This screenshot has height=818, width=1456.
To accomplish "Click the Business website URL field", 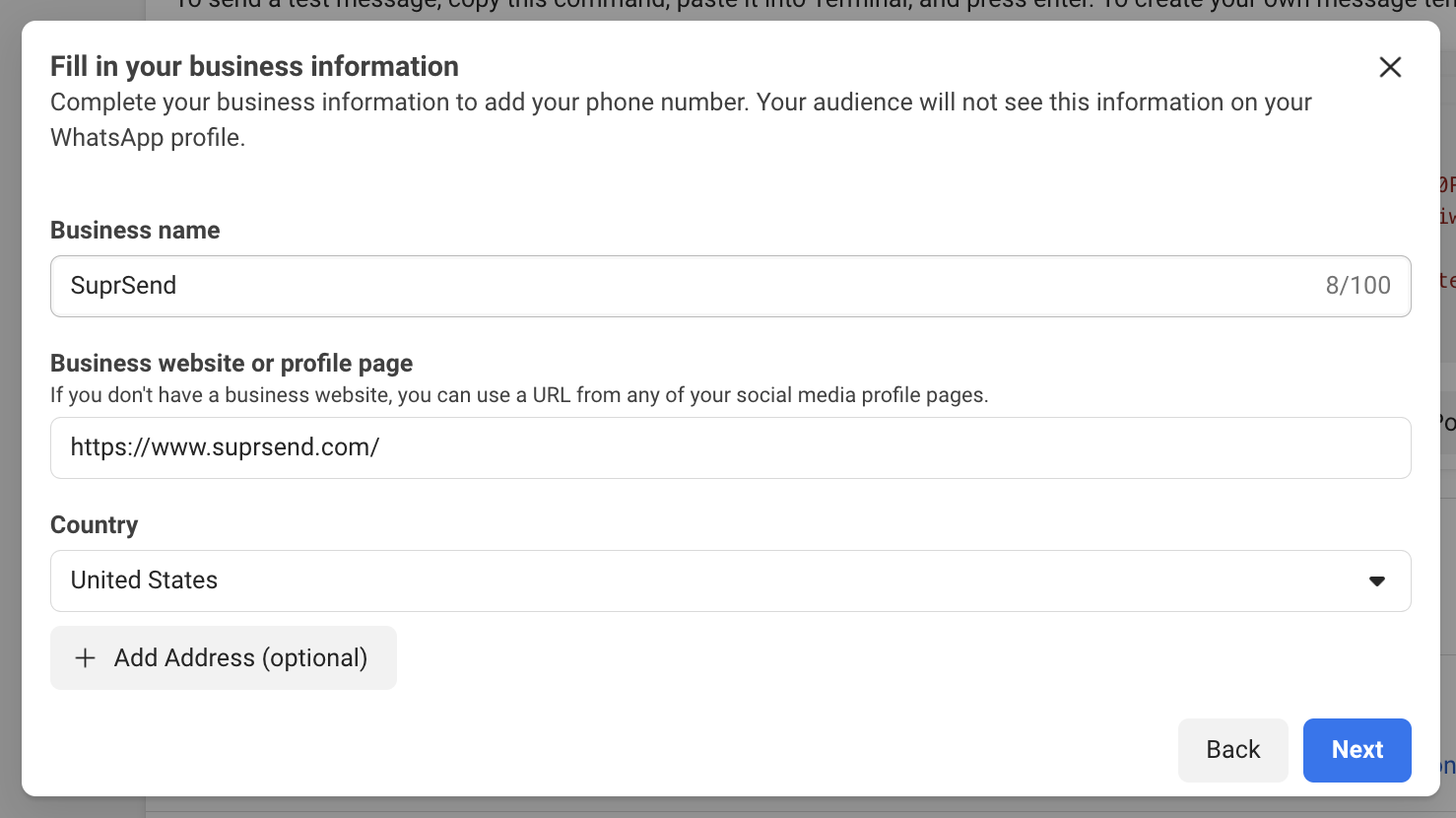I will coord(730,447).
